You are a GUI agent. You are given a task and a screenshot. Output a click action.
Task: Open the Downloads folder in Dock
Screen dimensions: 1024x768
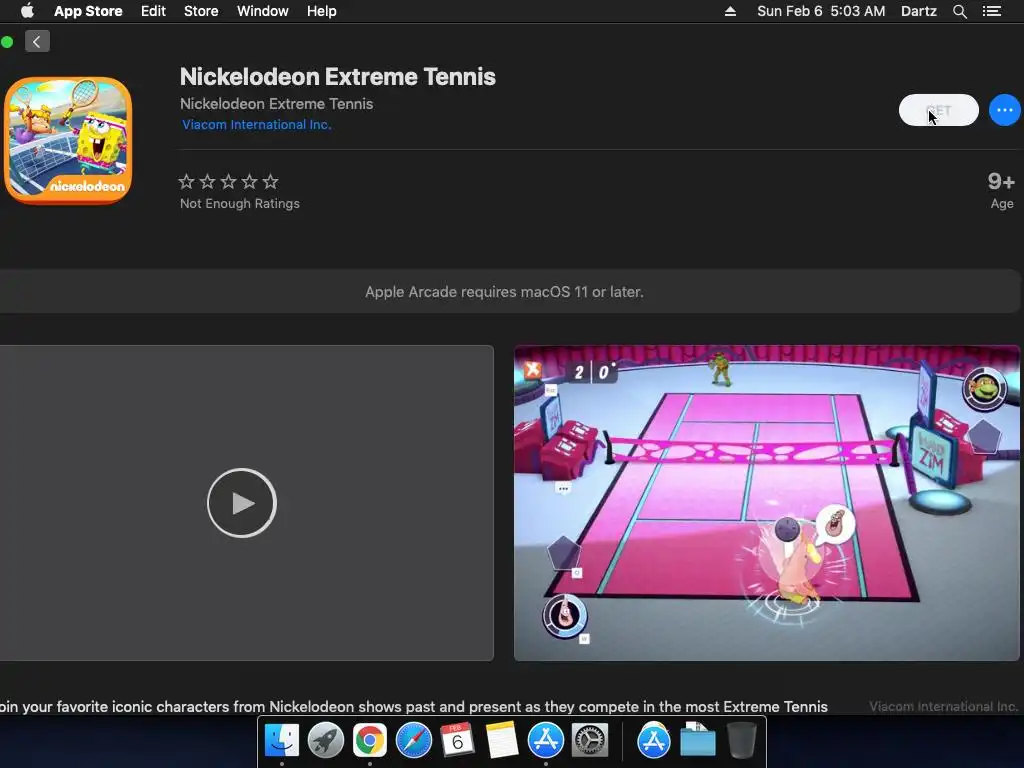697,740
